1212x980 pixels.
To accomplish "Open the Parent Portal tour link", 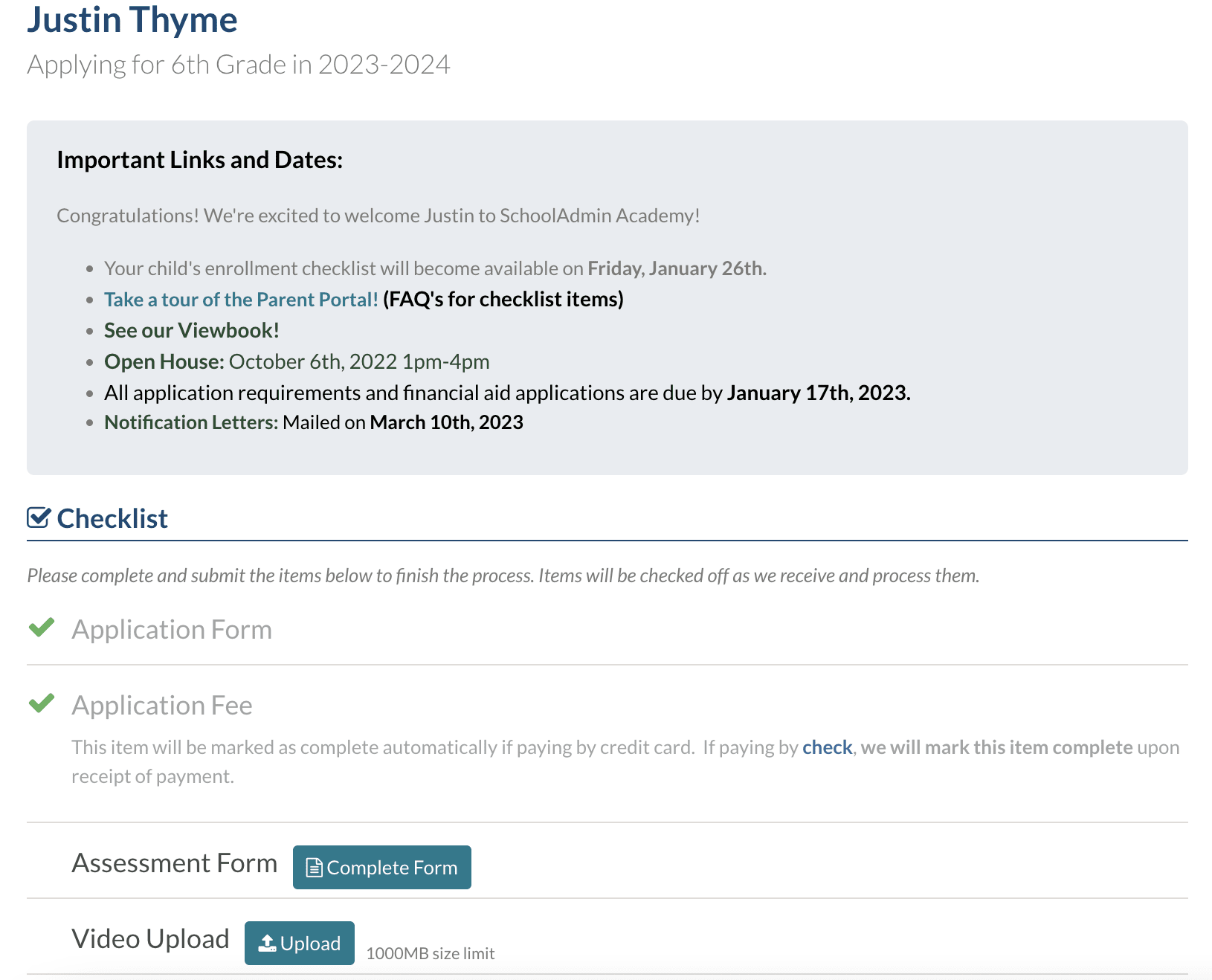I will pos(241,300).
